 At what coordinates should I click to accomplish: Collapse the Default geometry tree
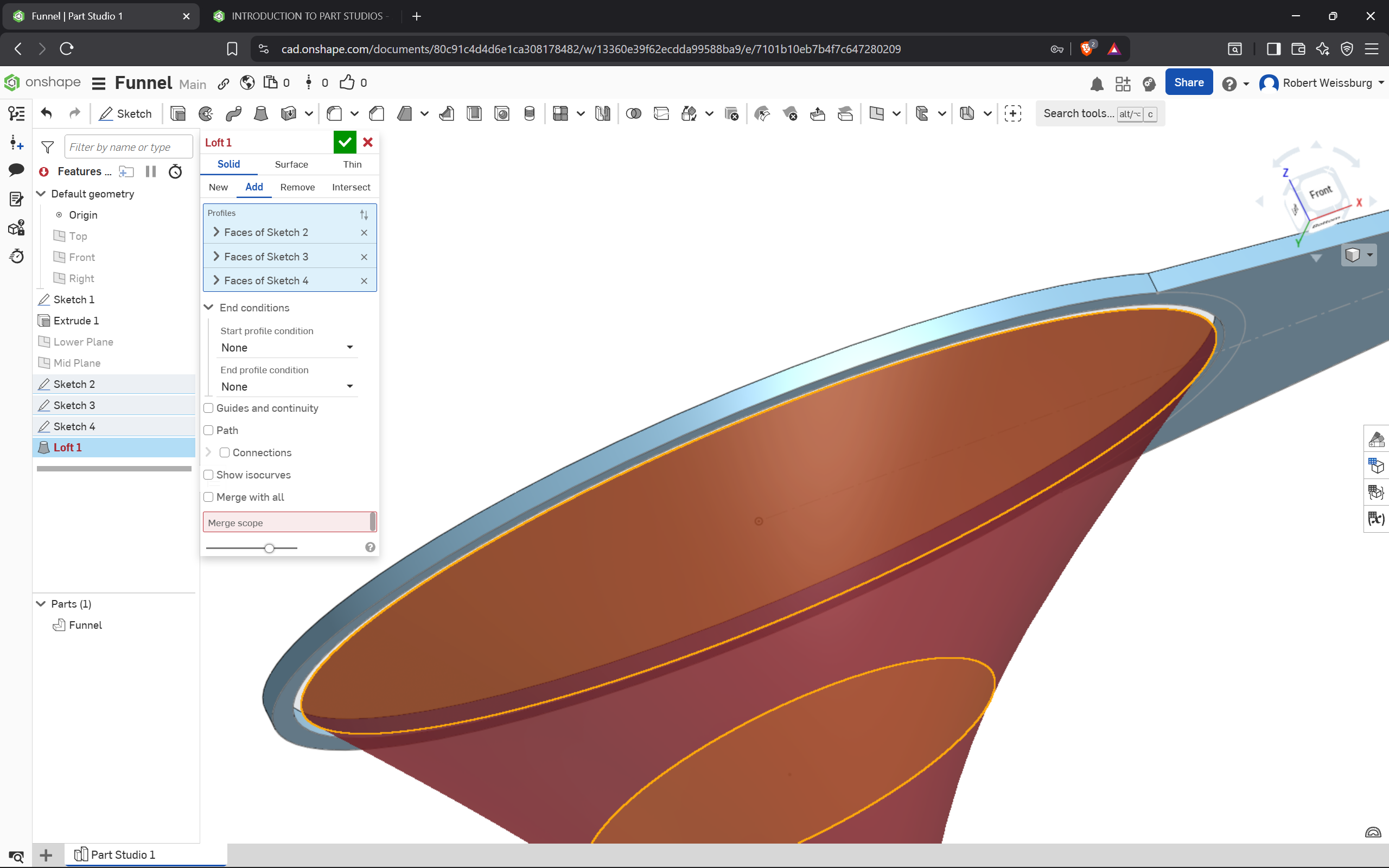(41, 194)
